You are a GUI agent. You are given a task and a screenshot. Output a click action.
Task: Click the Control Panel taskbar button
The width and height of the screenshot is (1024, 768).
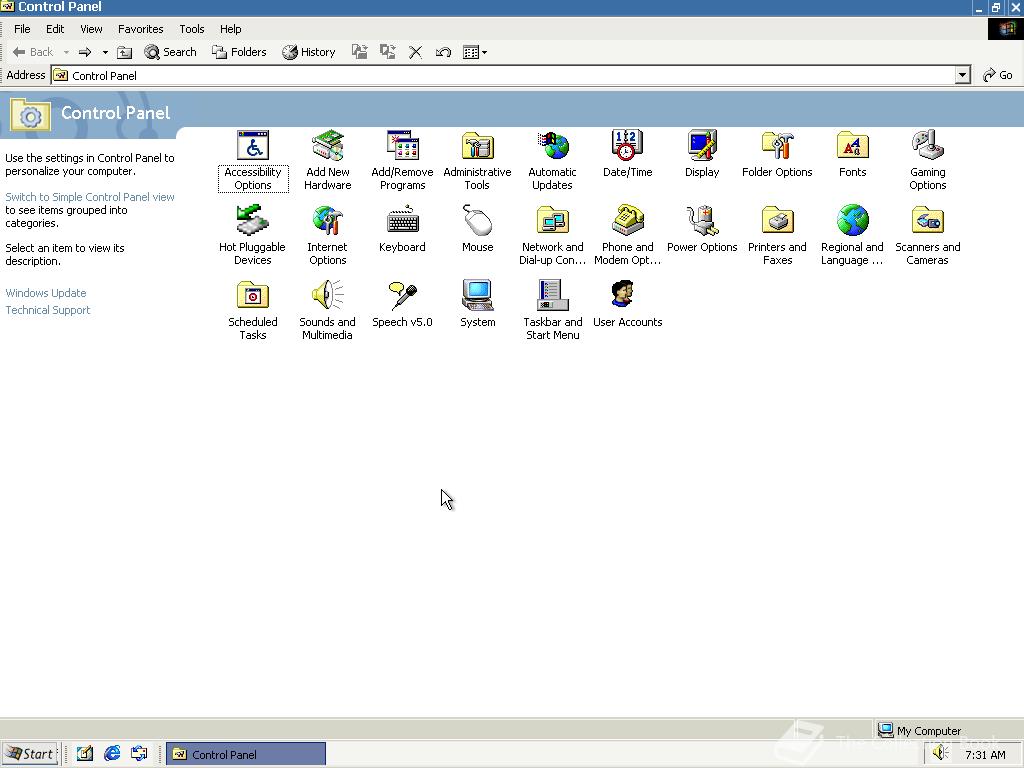tap(246, 754)
